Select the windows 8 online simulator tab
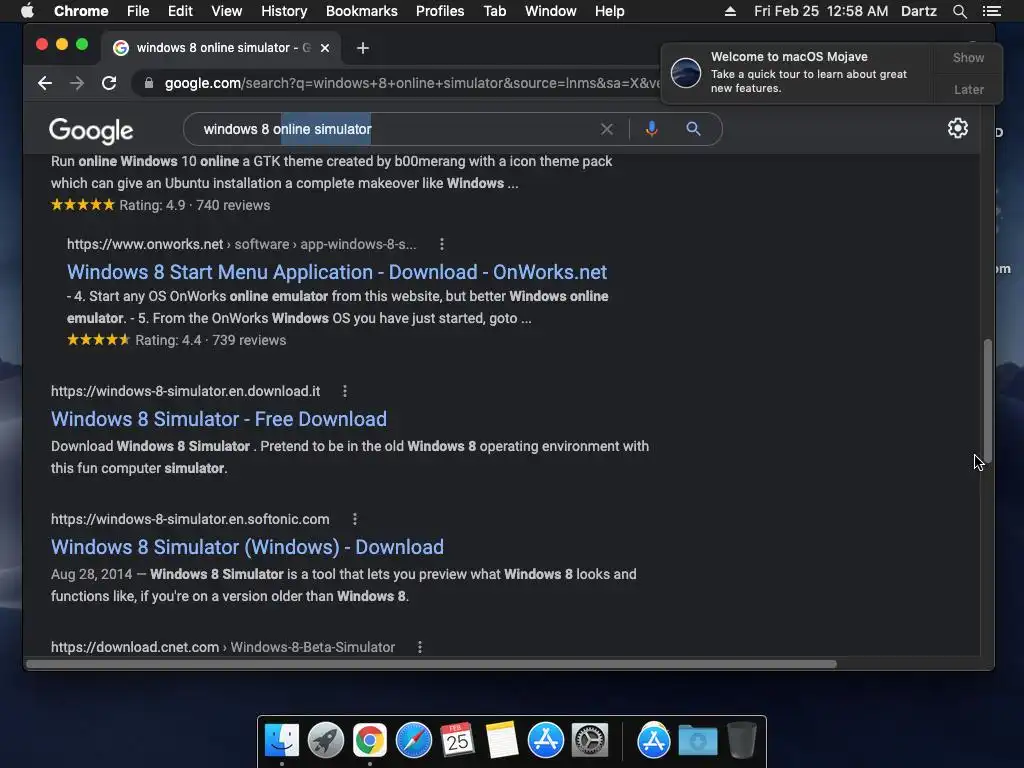Screen dimensions: 1024x768 [220, 48]
